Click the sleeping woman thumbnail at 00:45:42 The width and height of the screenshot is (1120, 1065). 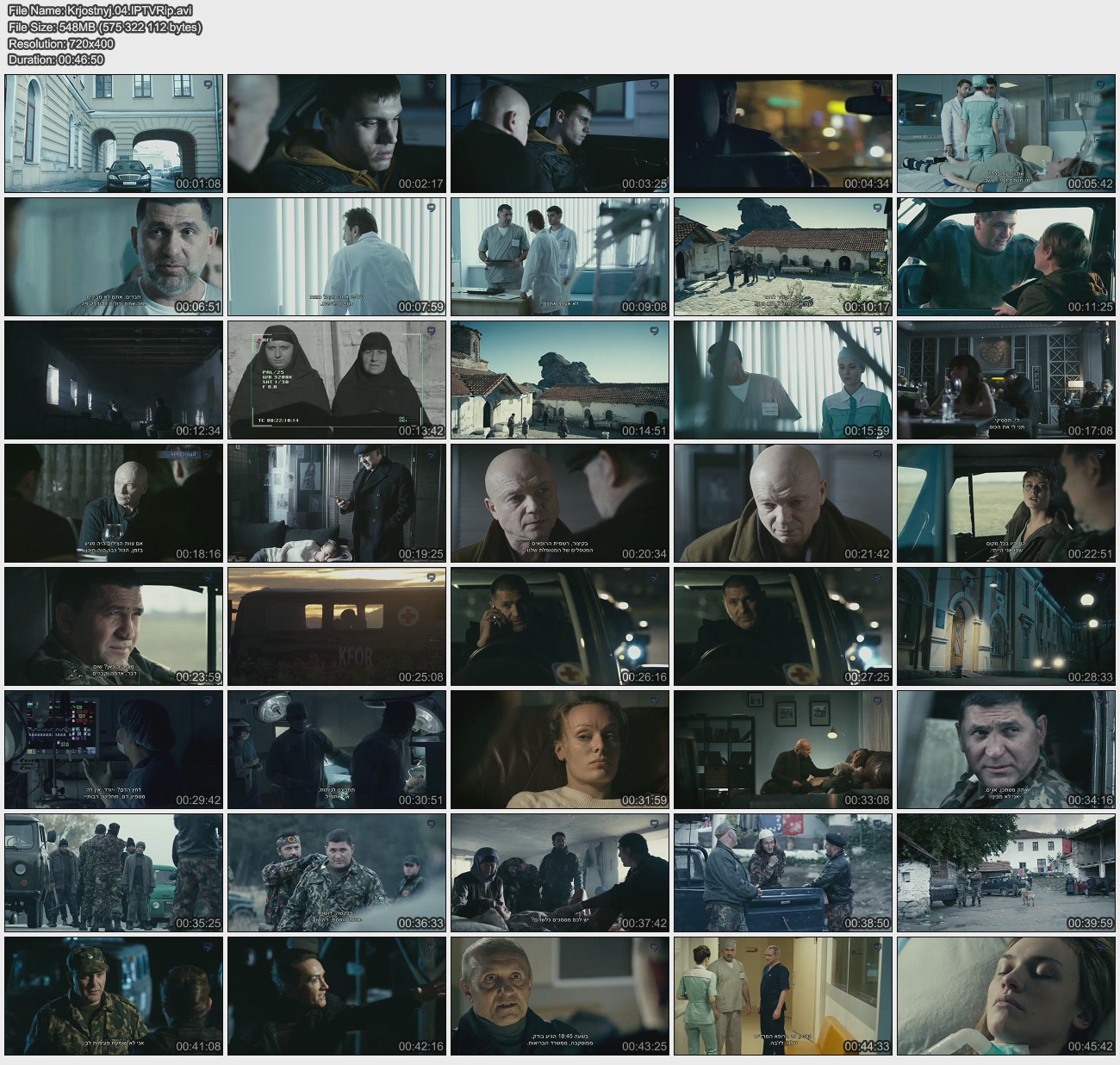[1005, 996]
